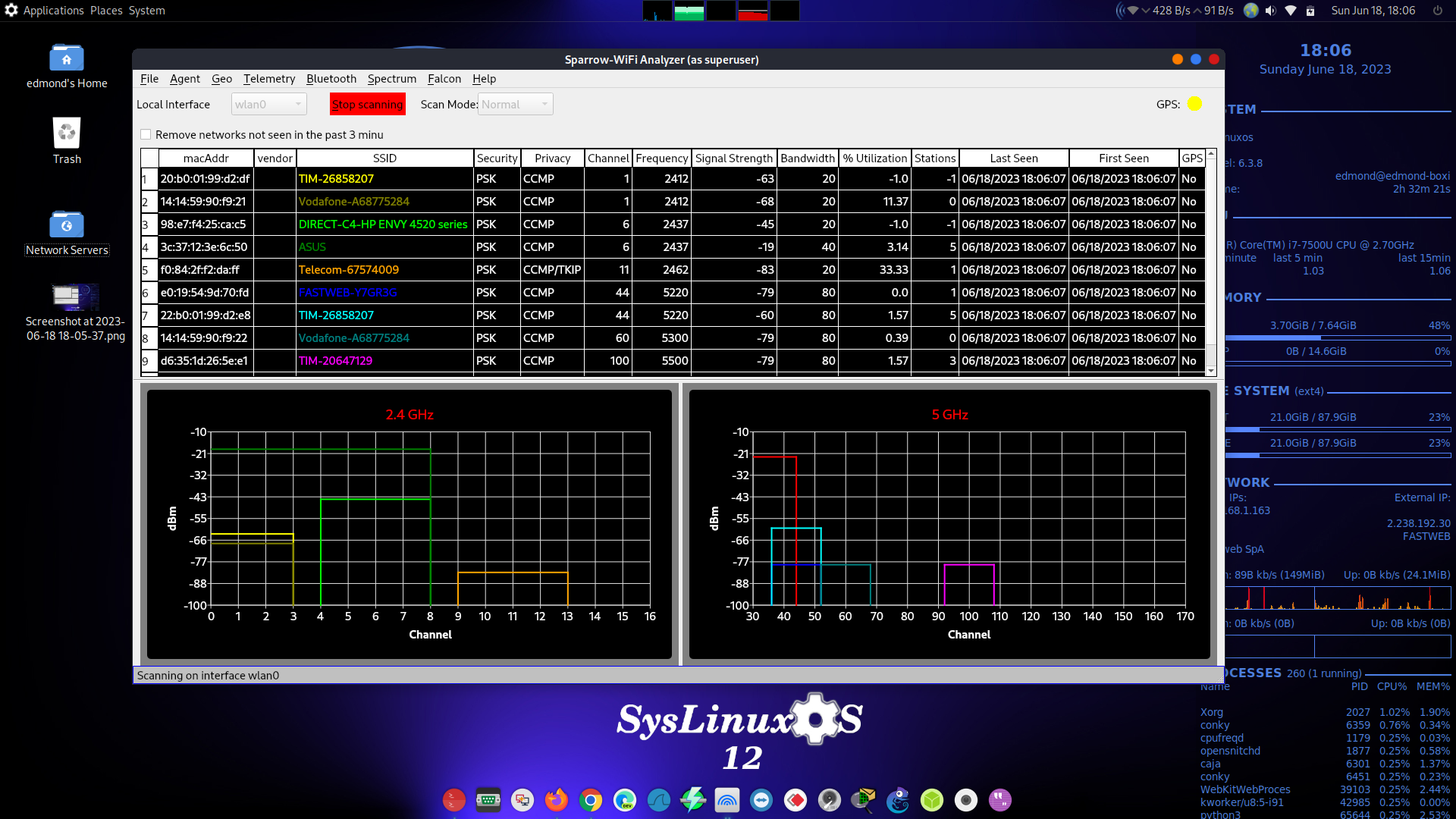This screenshot has height=819, width=1456.
Task: Open the Help menu
Action: click(x=484, y=79)
